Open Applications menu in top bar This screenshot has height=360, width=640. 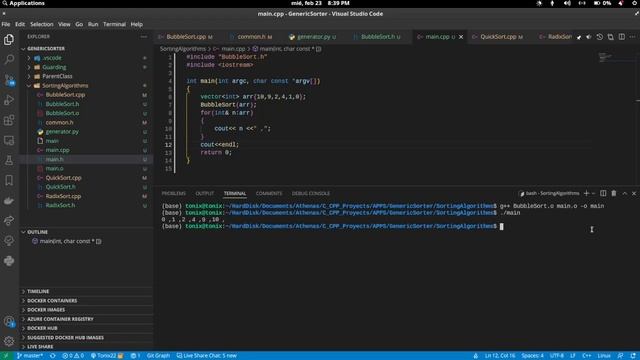[x=23, y=3]
